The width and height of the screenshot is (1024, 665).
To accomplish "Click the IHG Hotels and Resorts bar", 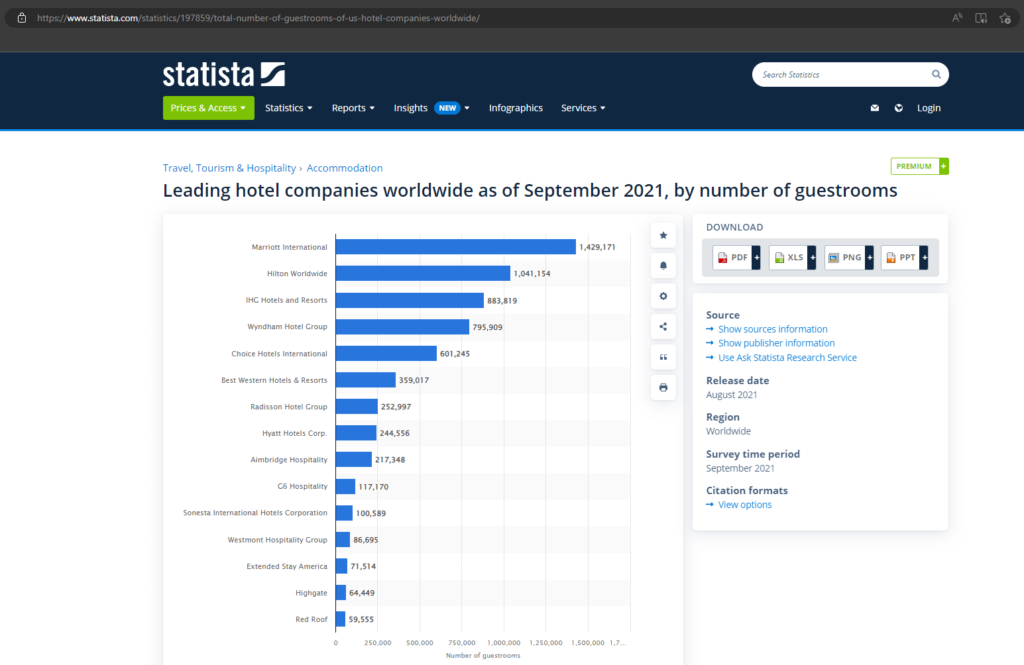I will pyautogui.click(x=410, y=300).
